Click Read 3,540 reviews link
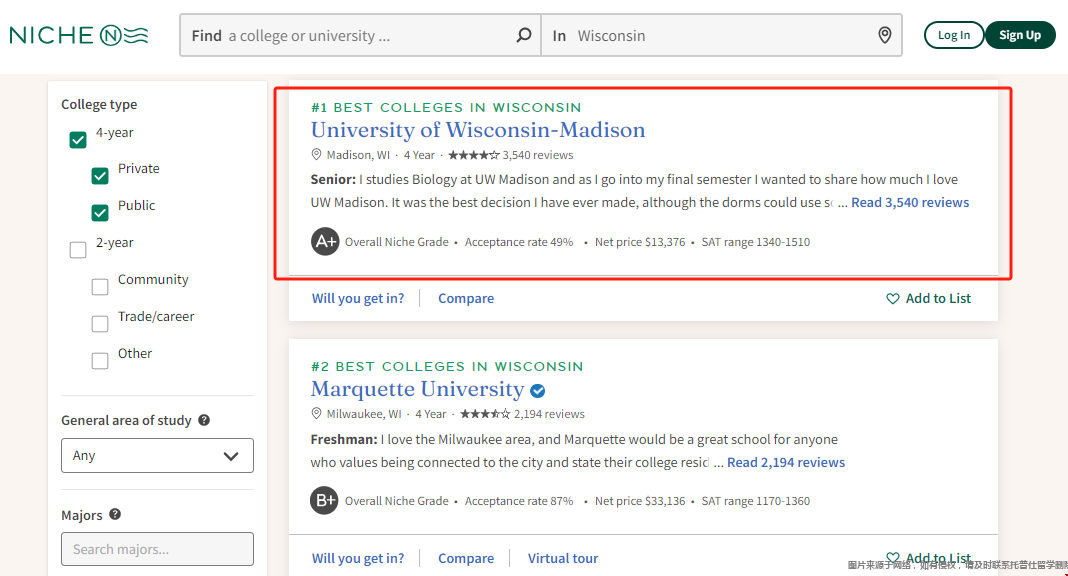Image resolution: width=1068 pixels, height=576 pixels. 910,202
